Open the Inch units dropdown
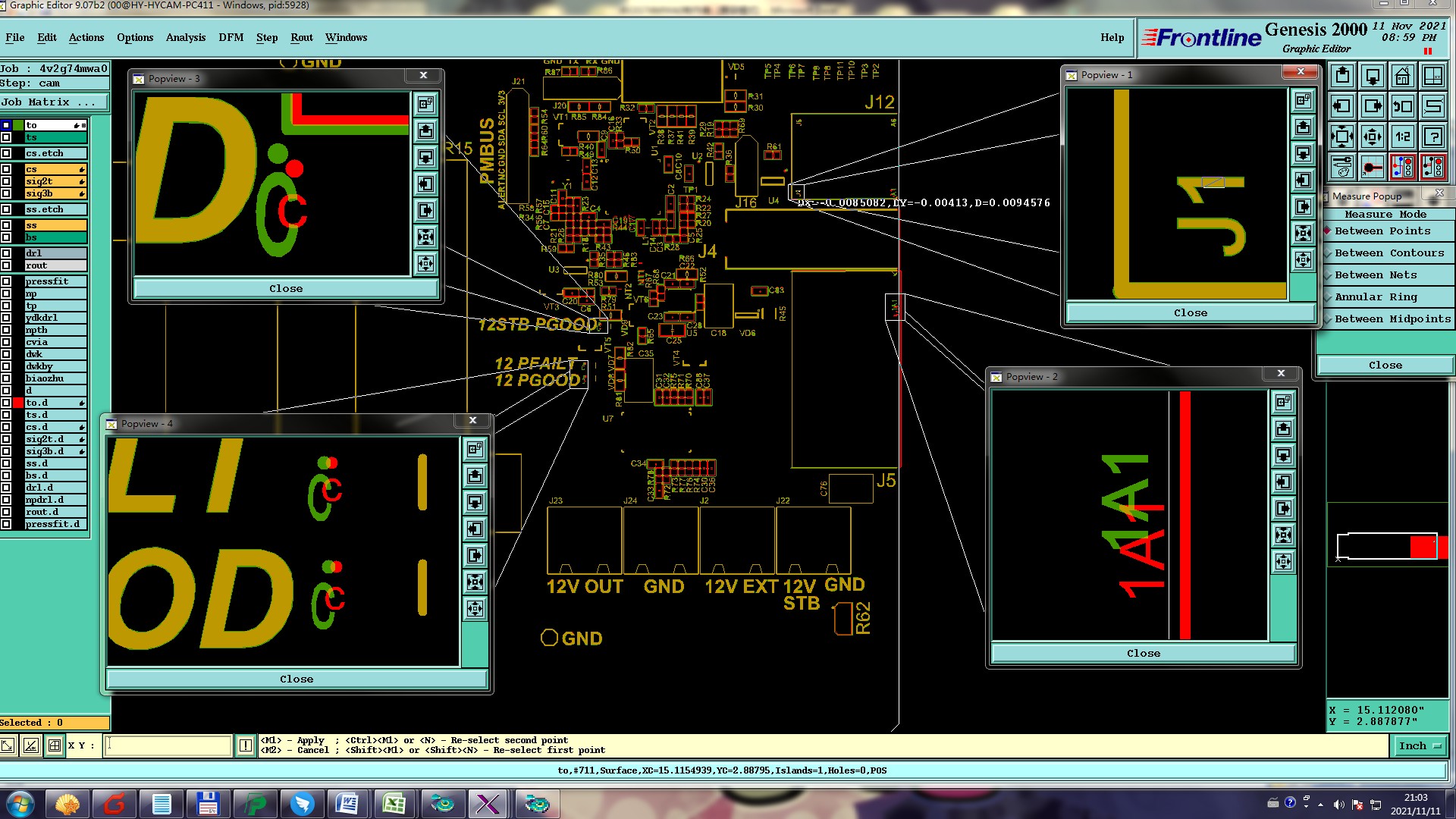1456x819 pixels. (x=1420, y=746)
